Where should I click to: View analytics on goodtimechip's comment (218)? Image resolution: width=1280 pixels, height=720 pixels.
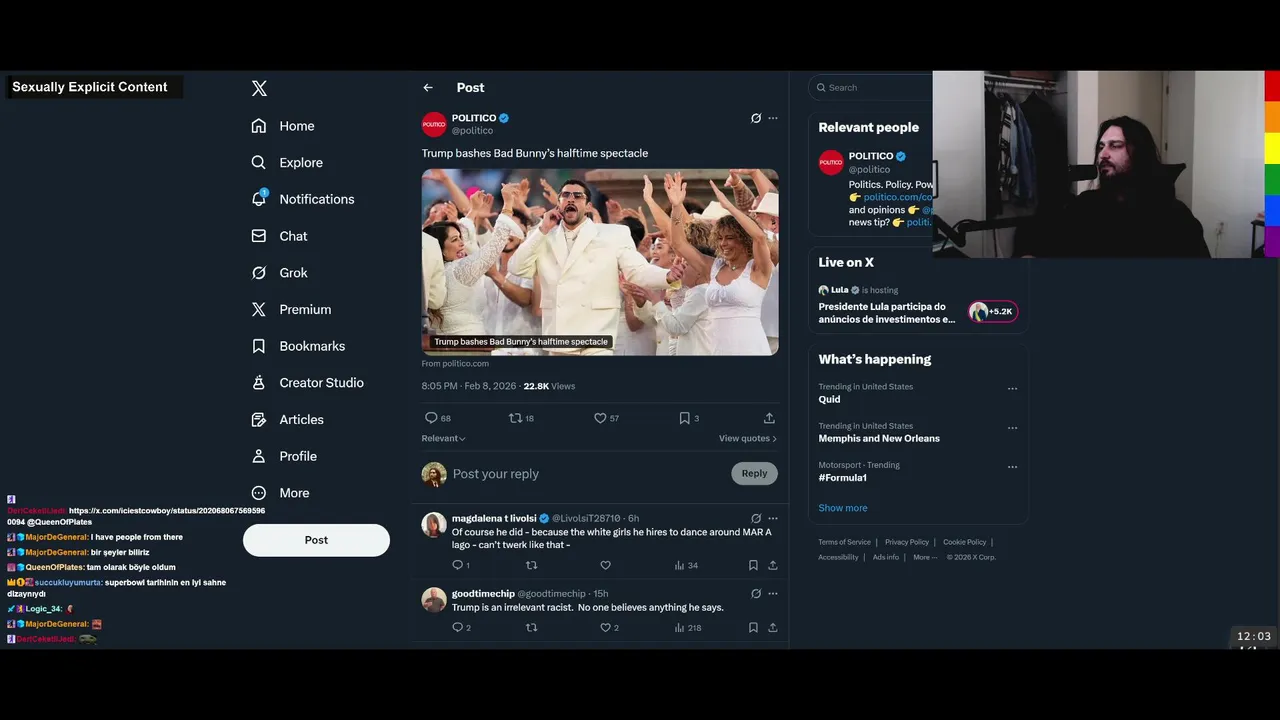[688, 628]
